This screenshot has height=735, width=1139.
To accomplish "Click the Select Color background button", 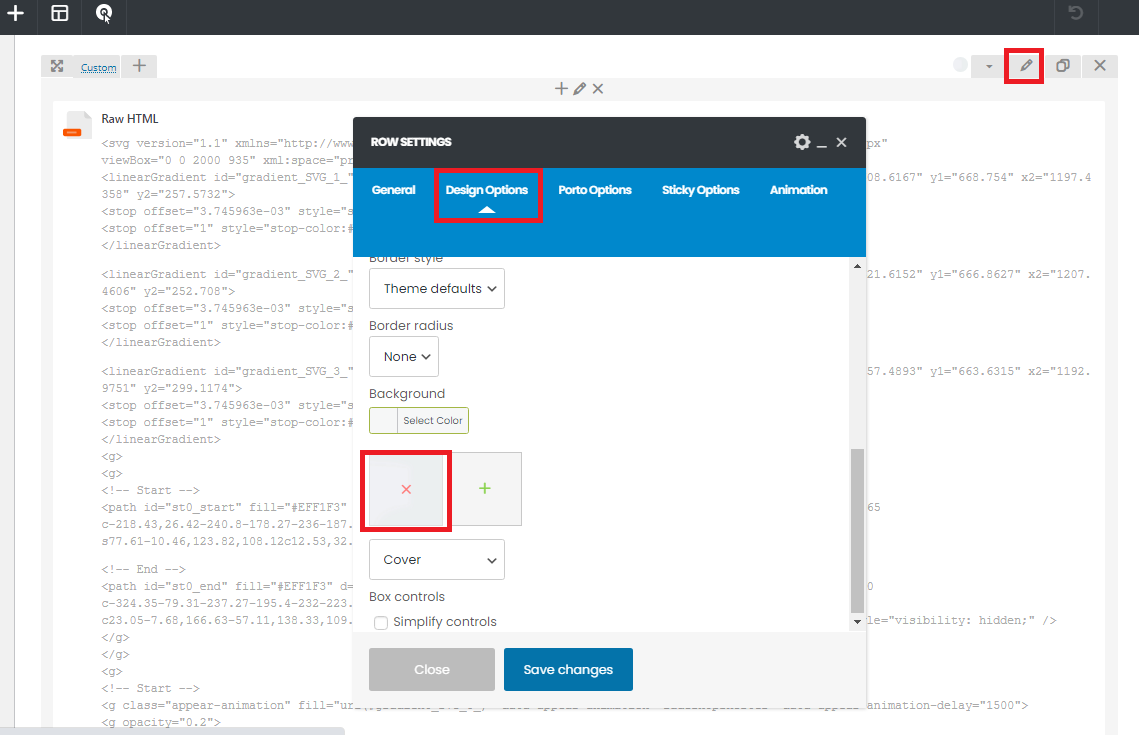I will point(418,421).
